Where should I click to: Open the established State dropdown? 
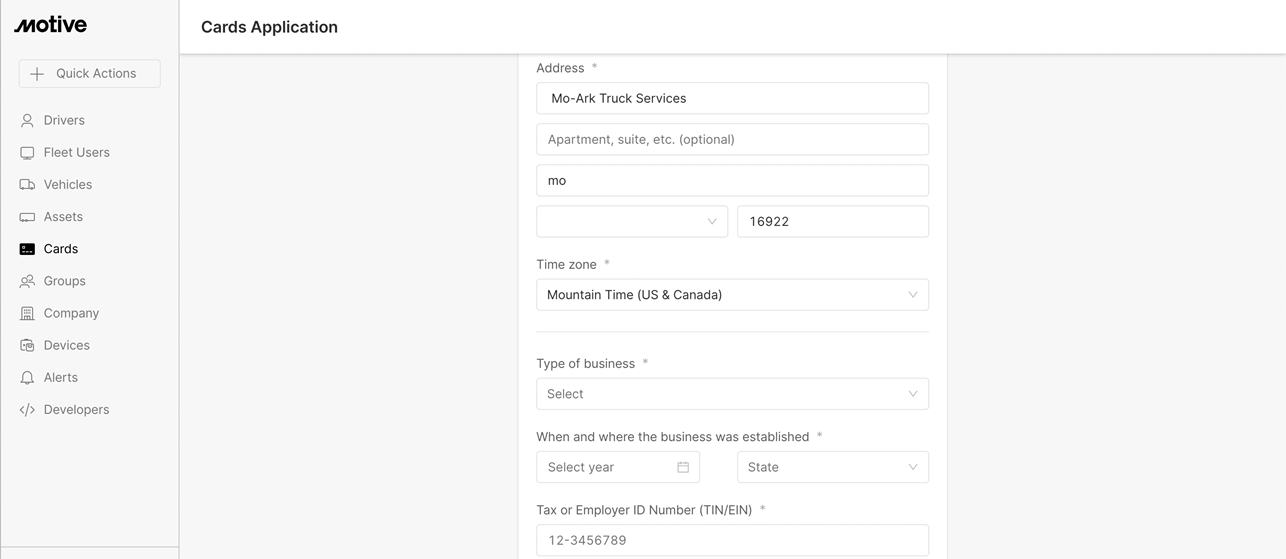click(832, 467)
